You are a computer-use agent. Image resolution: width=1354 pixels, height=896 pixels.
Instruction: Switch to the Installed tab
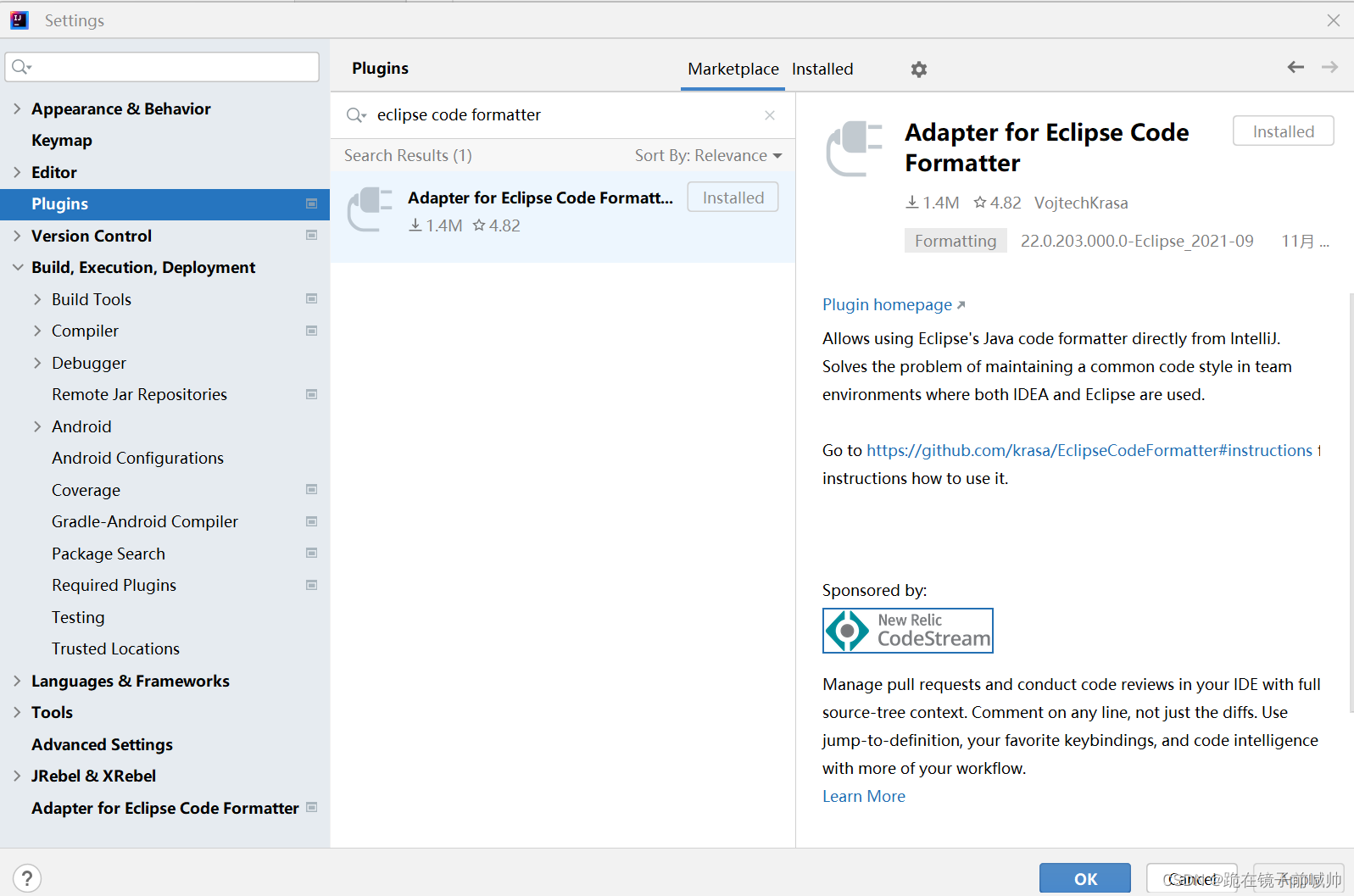(x=822, y=70)
